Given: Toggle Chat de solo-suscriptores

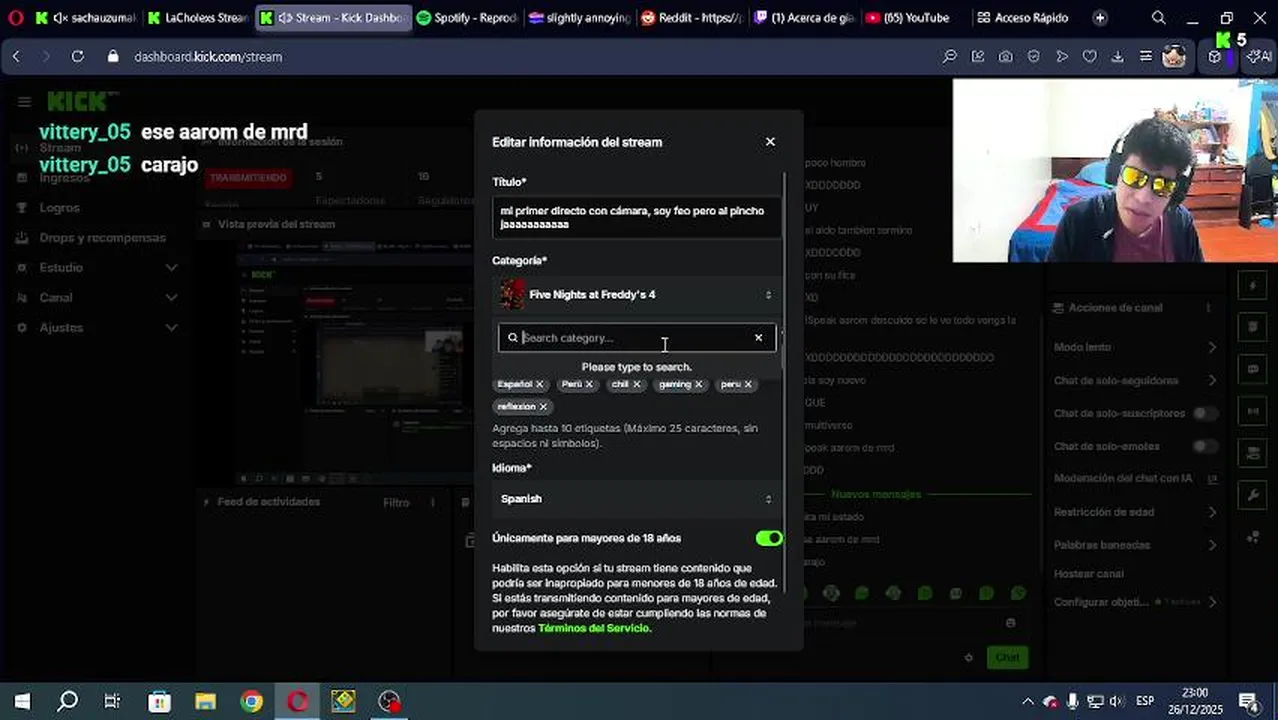Looking at the screenshot, I should (1205, 413).
